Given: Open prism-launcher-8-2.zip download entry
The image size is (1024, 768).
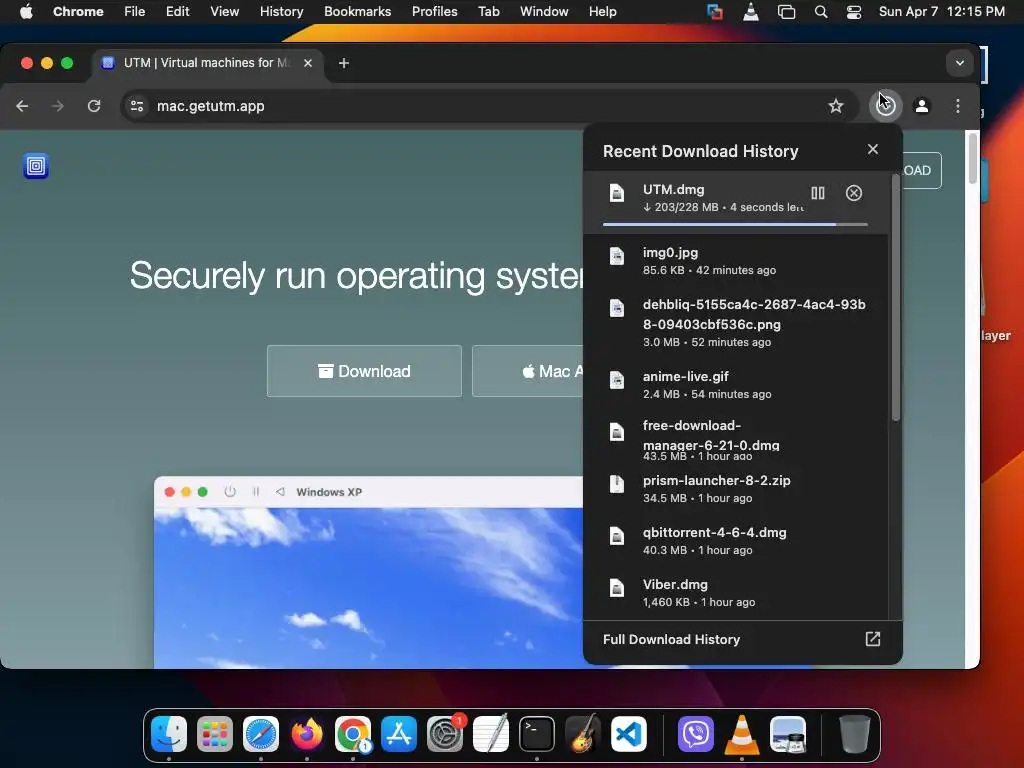Looking at the screenshot, I should point(735,488).
